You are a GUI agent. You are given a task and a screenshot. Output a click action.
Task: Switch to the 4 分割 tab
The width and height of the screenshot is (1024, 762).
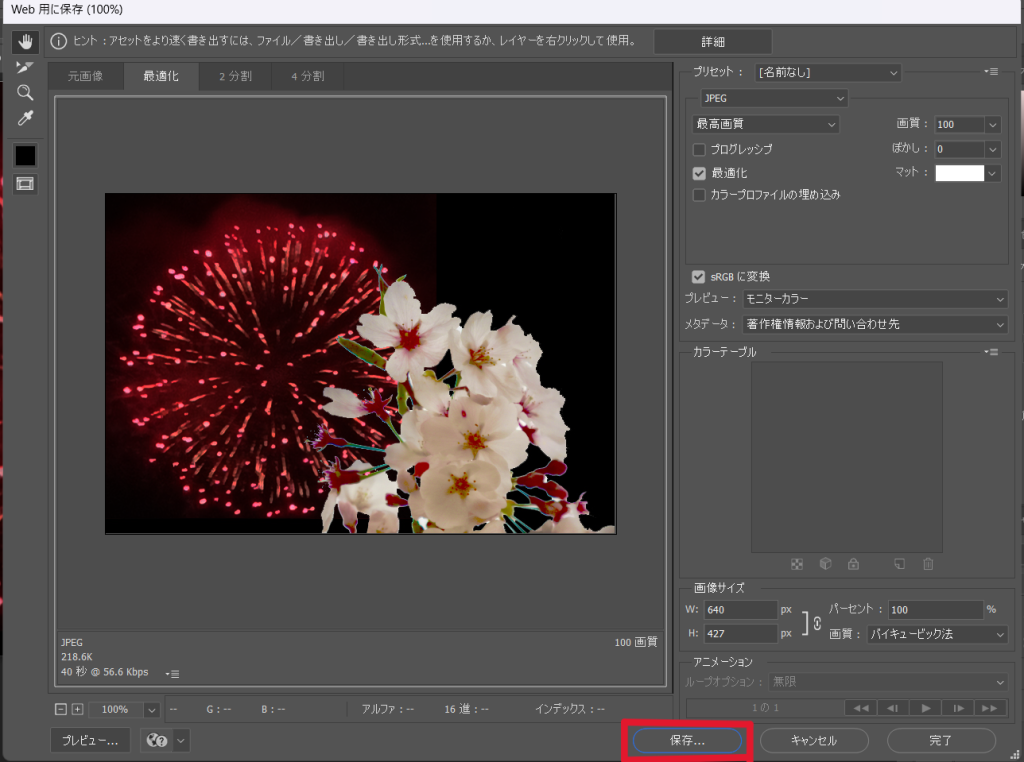click(307, 76)
